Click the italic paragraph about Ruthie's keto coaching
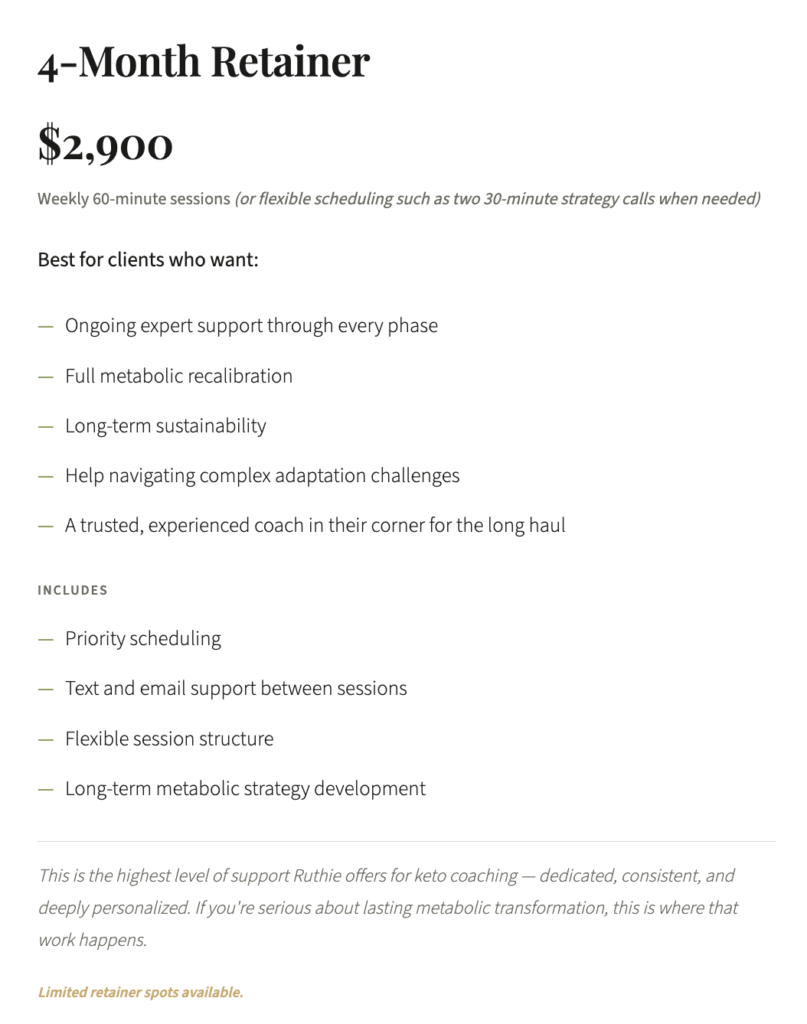Screen dimensions: 807x1024 (388, 907)
